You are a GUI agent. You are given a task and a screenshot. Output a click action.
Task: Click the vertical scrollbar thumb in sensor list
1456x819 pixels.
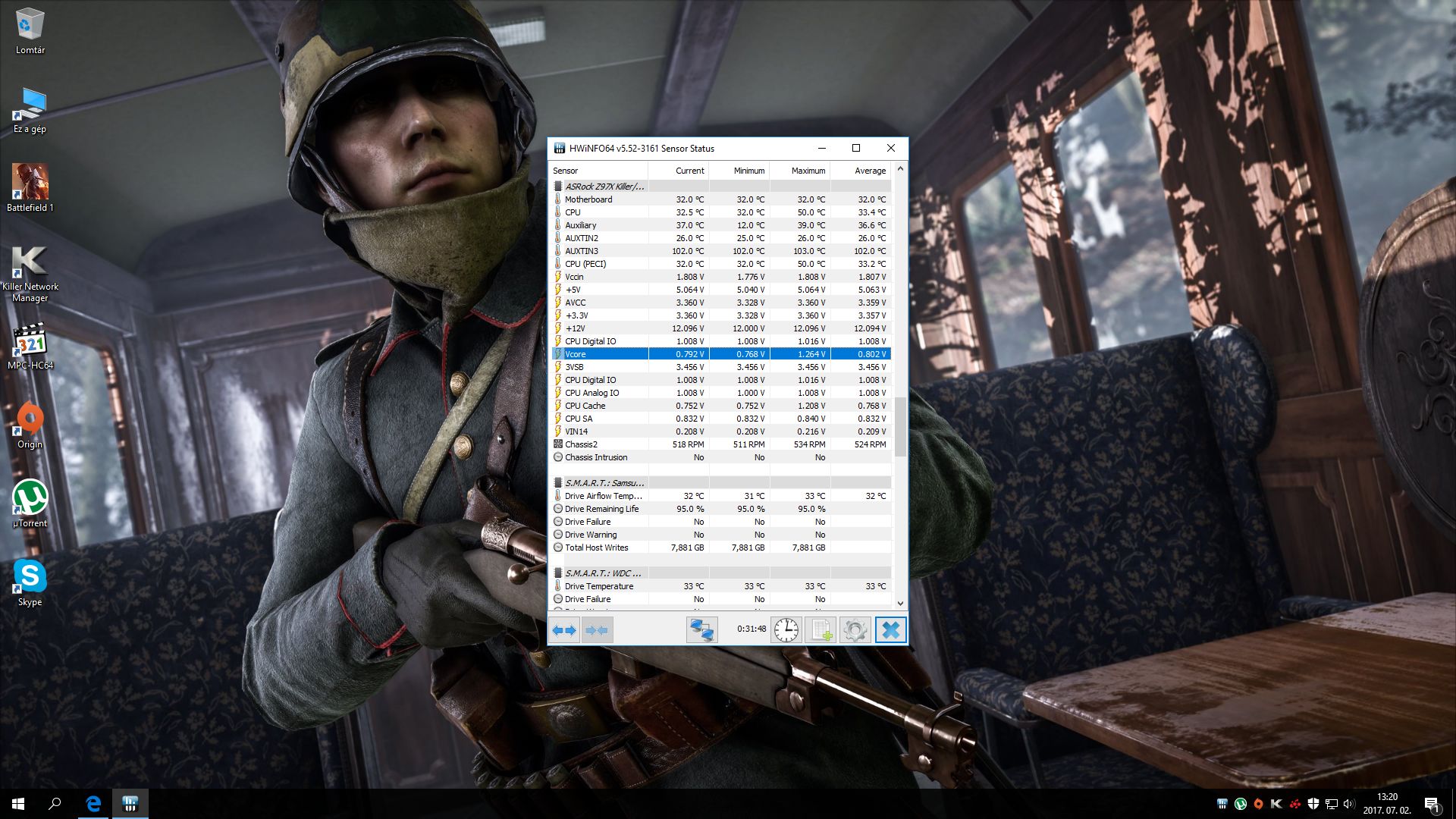pyautogui.click(x=900, y=427)
